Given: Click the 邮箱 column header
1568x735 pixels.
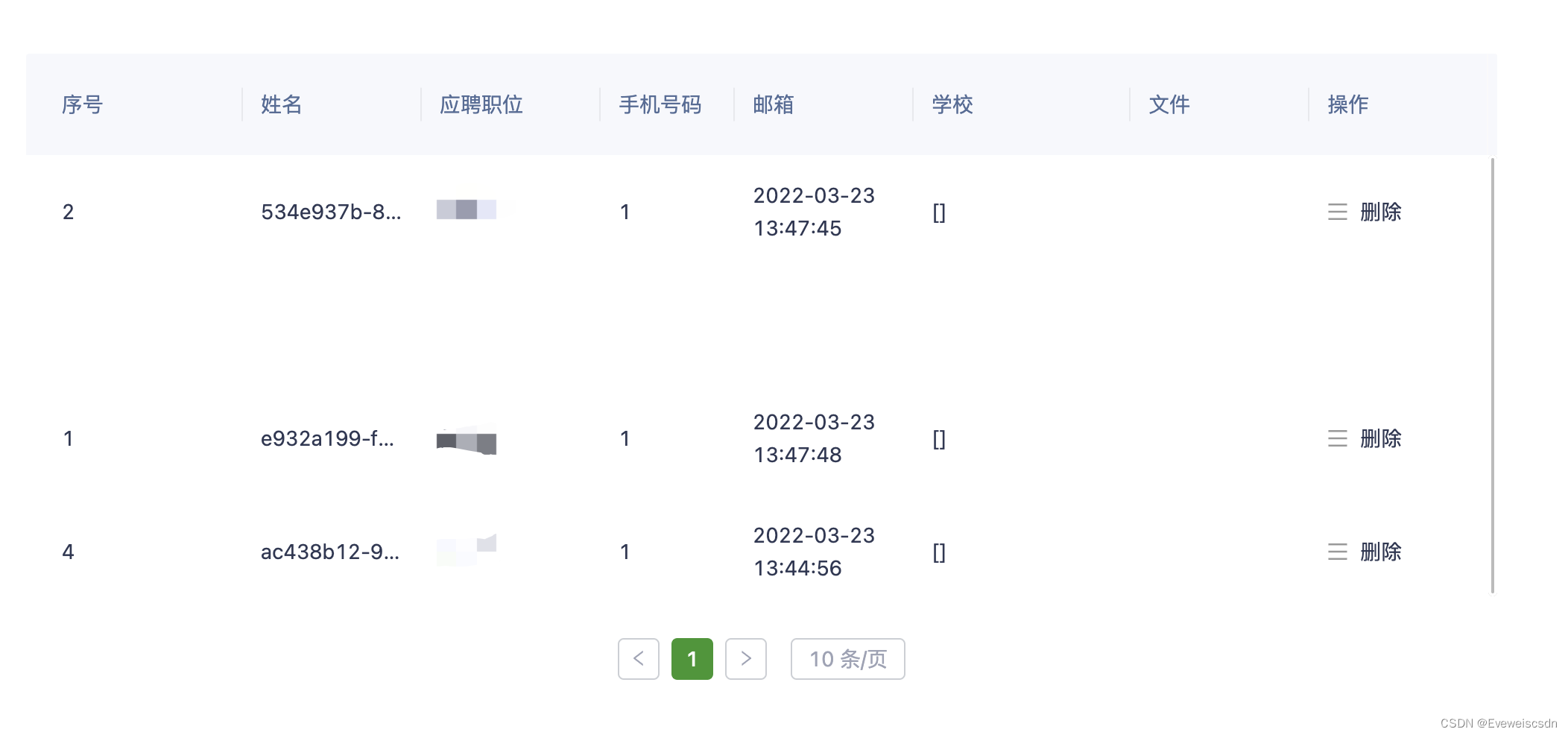Looking at the screenshot, I should [773, 104].
